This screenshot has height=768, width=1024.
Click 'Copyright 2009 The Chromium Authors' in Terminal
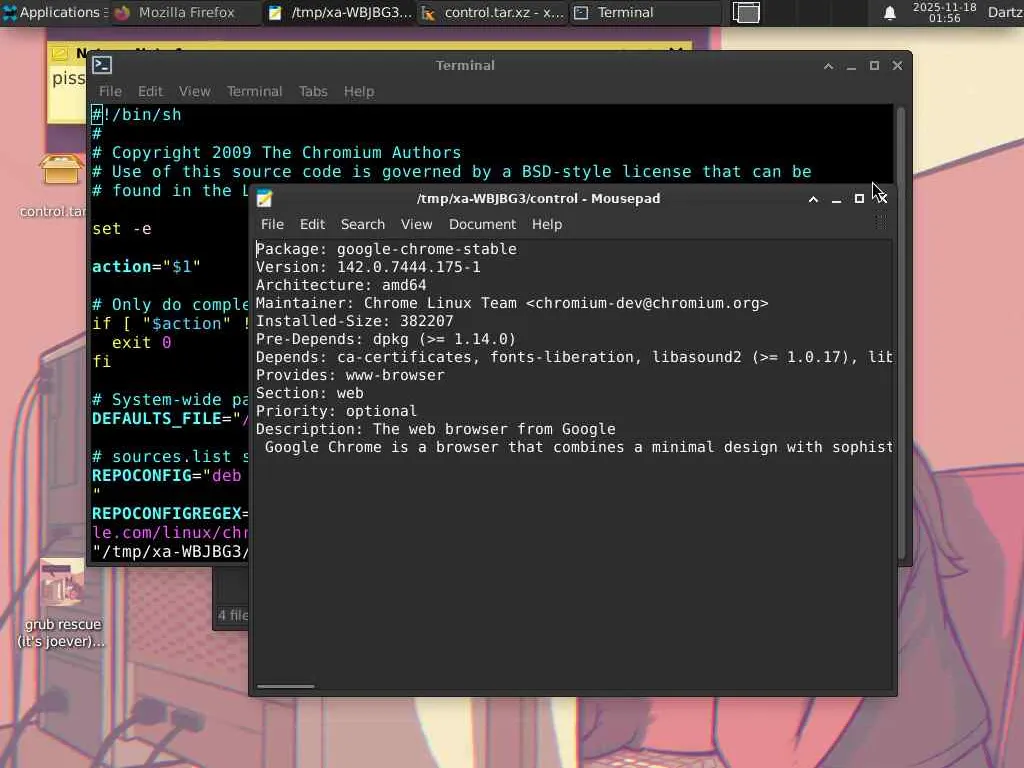[x=286, y=153]
